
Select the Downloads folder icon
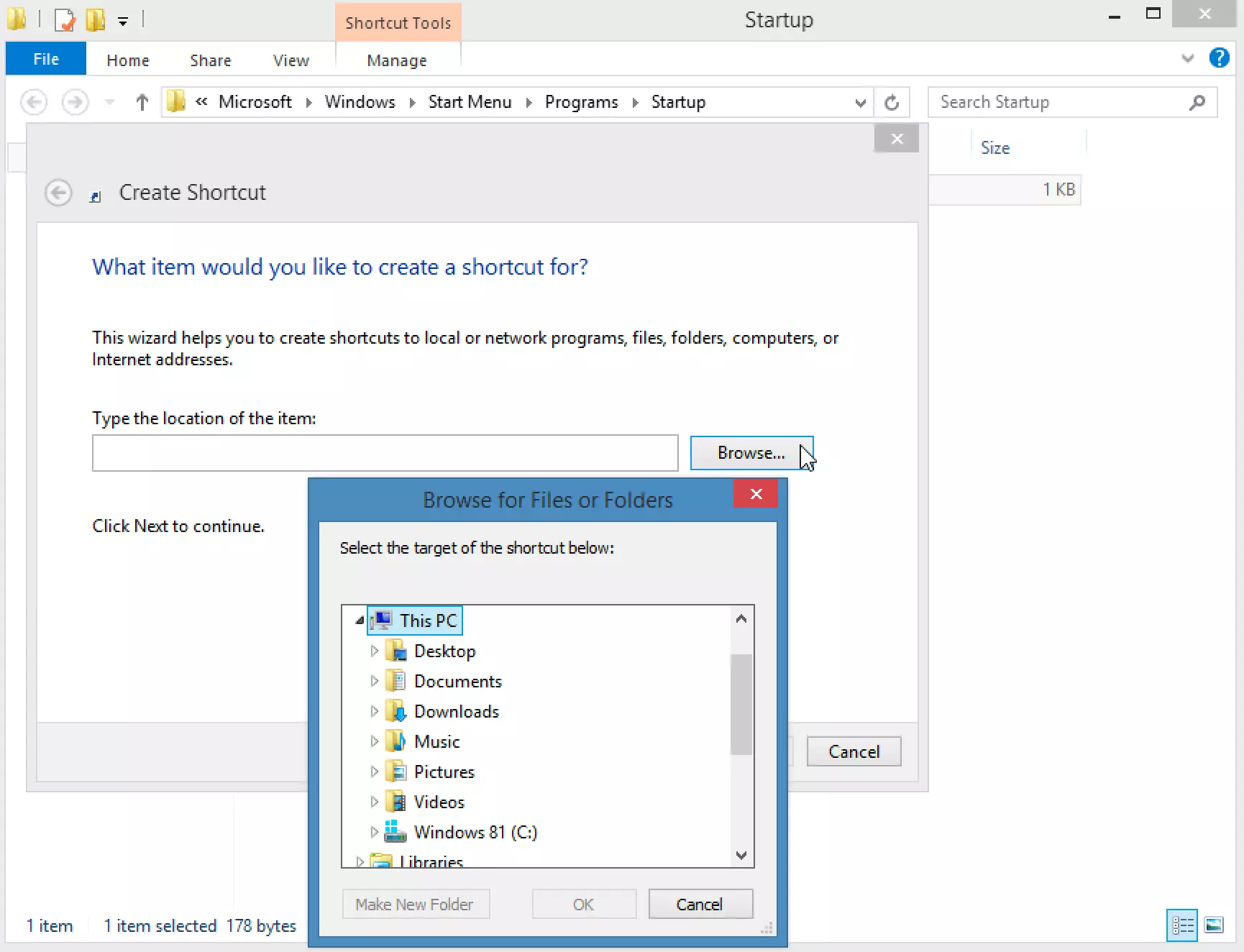click(395, 711)
